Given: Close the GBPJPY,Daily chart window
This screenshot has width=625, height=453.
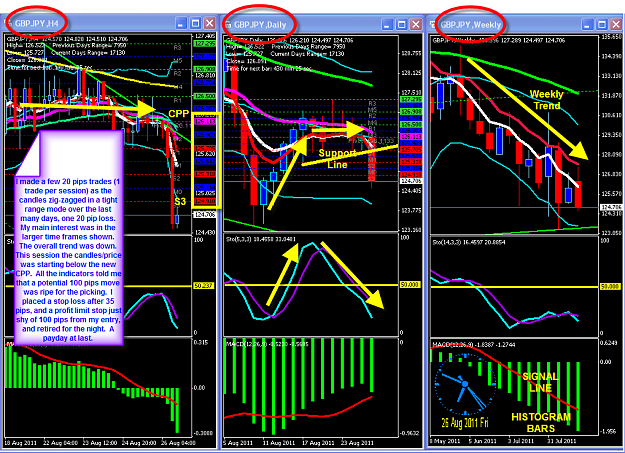Looking at the screenshot, I should 416,25.
